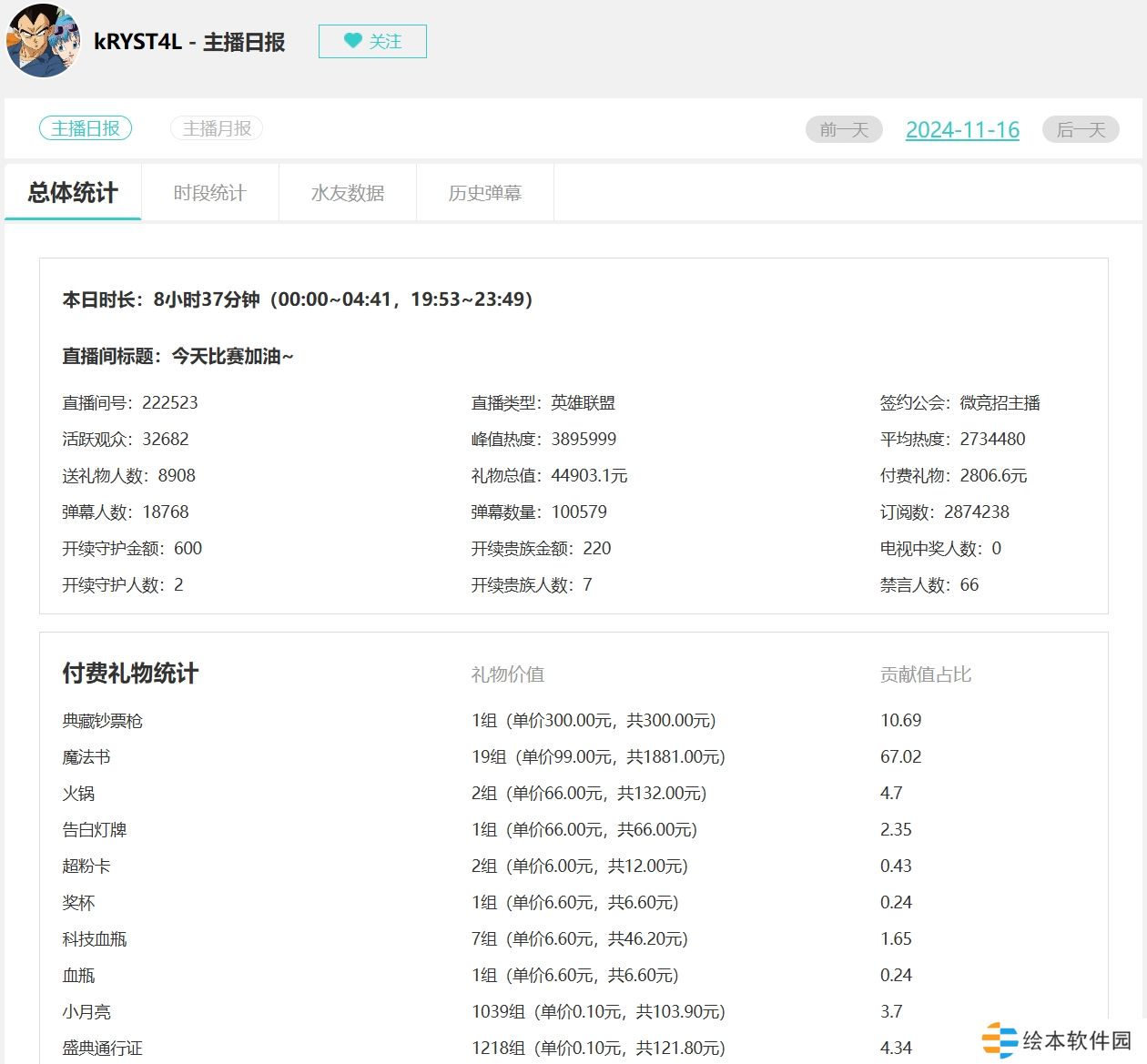Click the 礼物价值 column header
The height and width of the screenshot is (1064, 1147).
point(507,674)
